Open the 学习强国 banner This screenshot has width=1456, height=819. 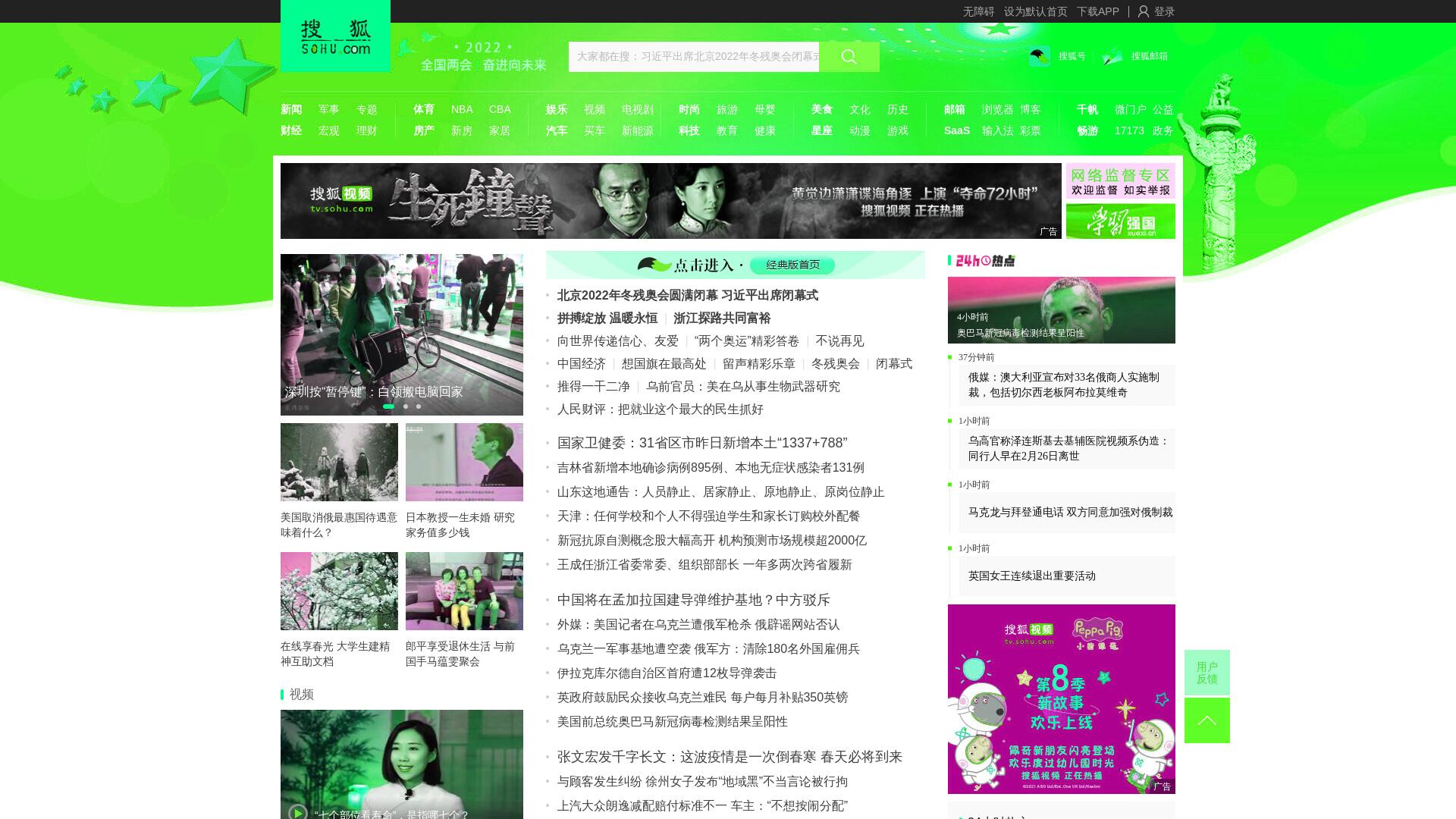[x=1121, y=221]
